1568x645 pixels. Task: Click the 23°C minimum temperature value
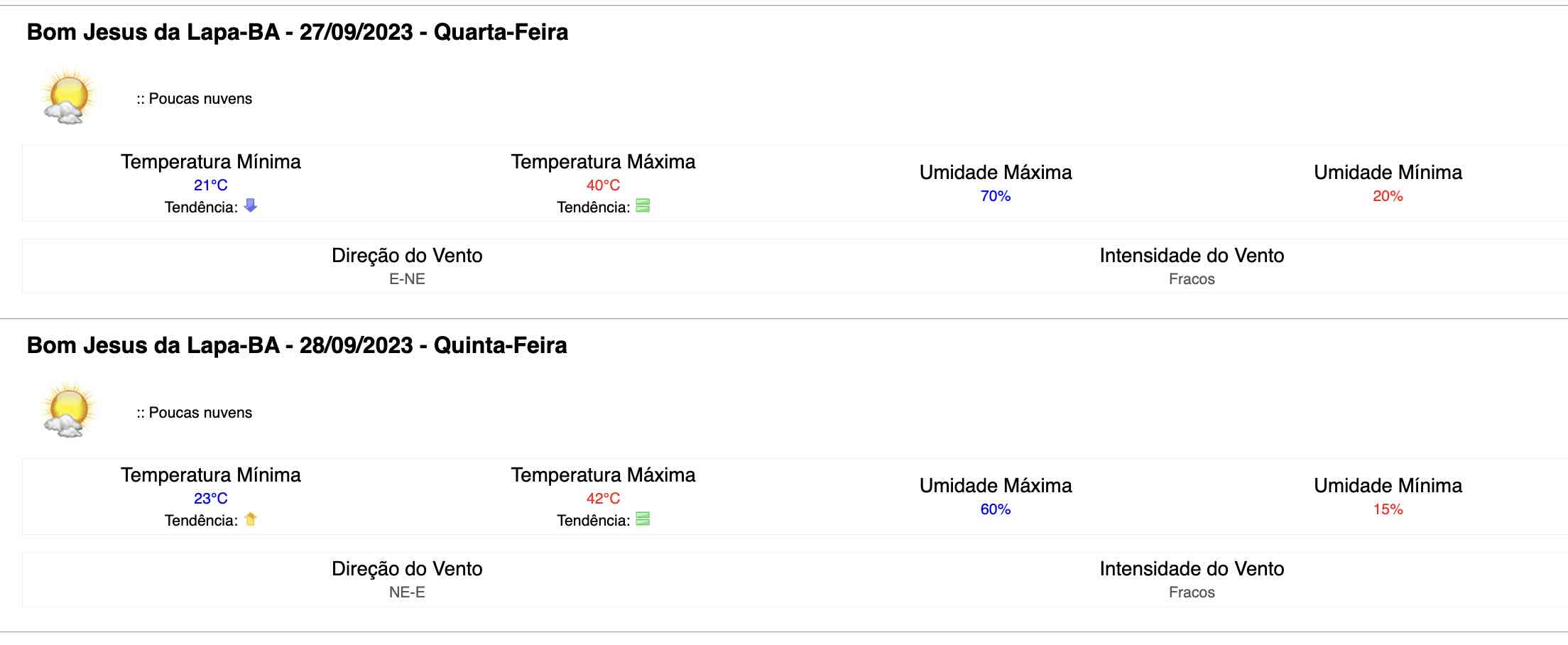[x=211, y=499]
